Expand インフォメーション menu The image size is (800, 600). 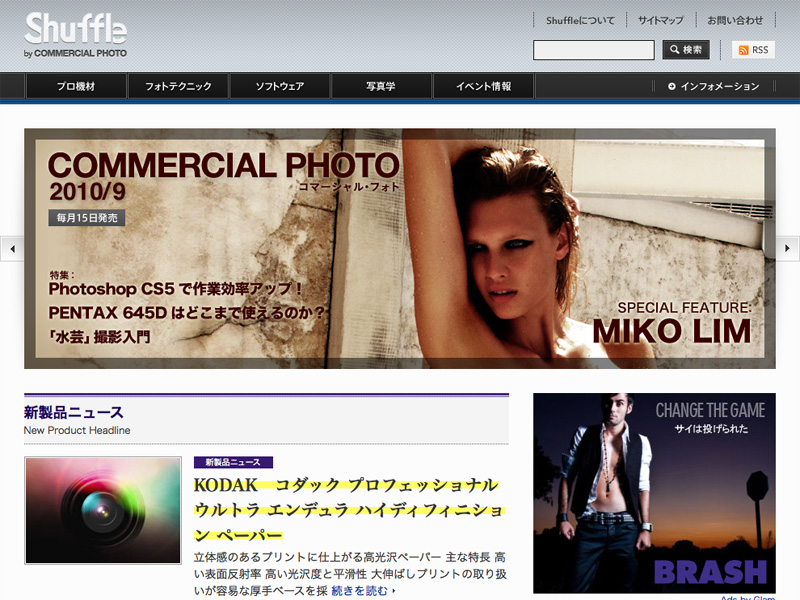pyautogui.click(x=713, y=86)
